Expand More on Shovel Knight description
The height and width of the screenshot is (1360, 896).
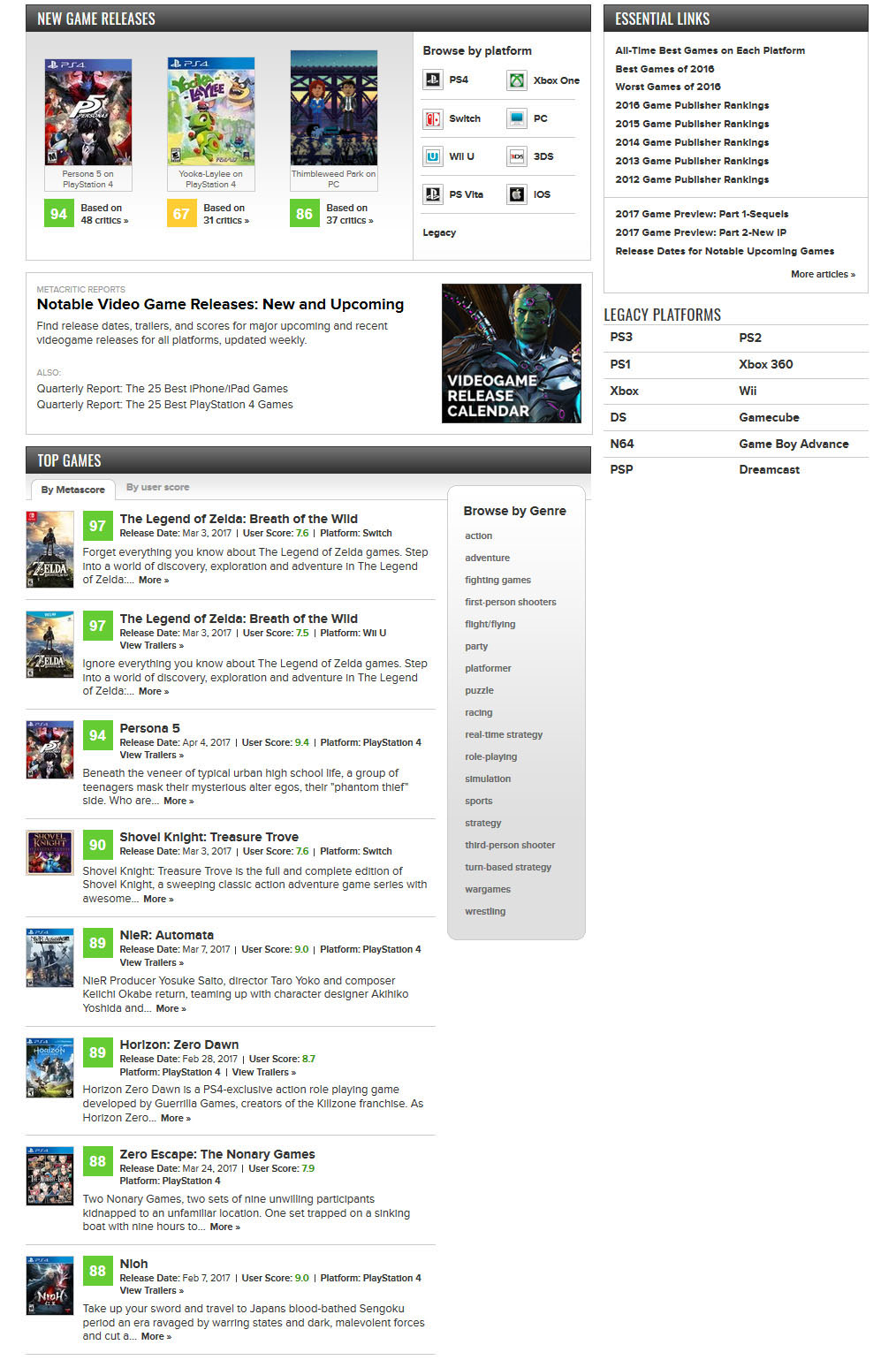(158, 899)
